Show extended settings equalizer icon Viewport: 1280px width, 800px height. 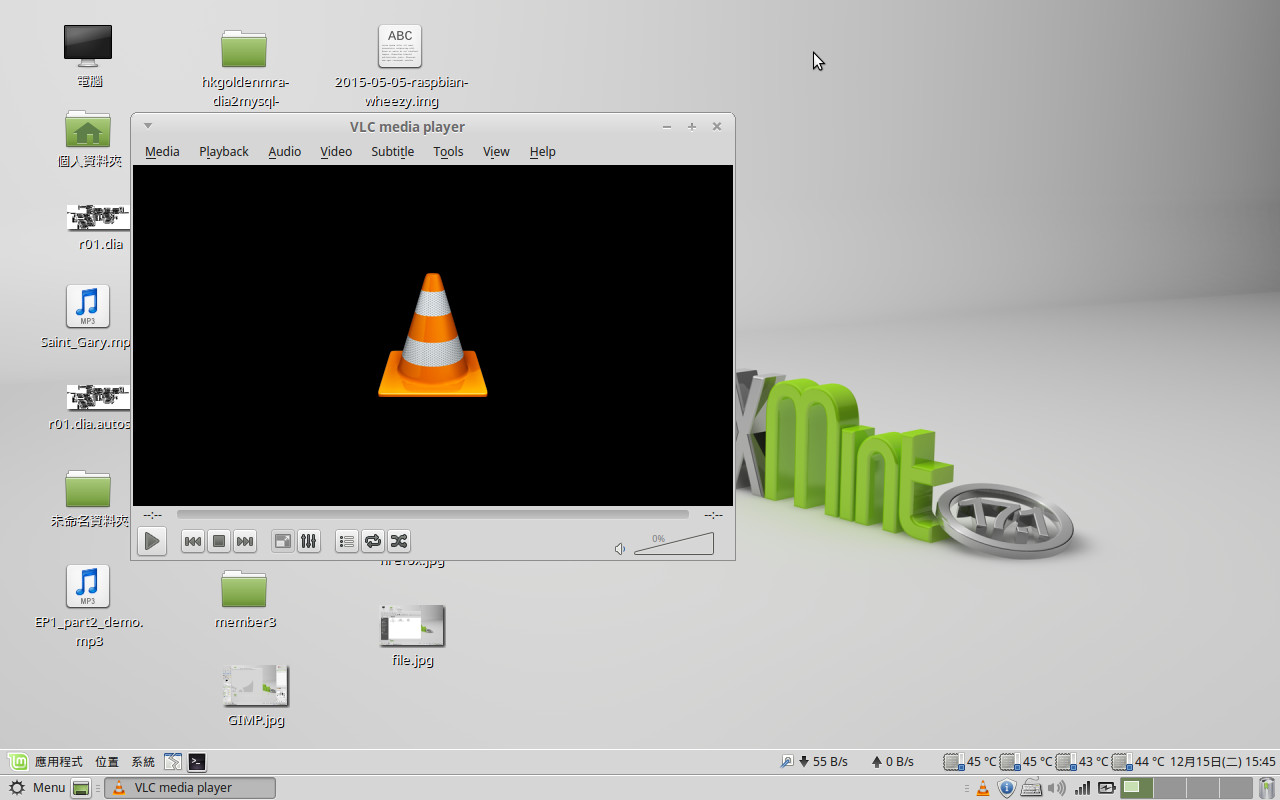(309, 541)
